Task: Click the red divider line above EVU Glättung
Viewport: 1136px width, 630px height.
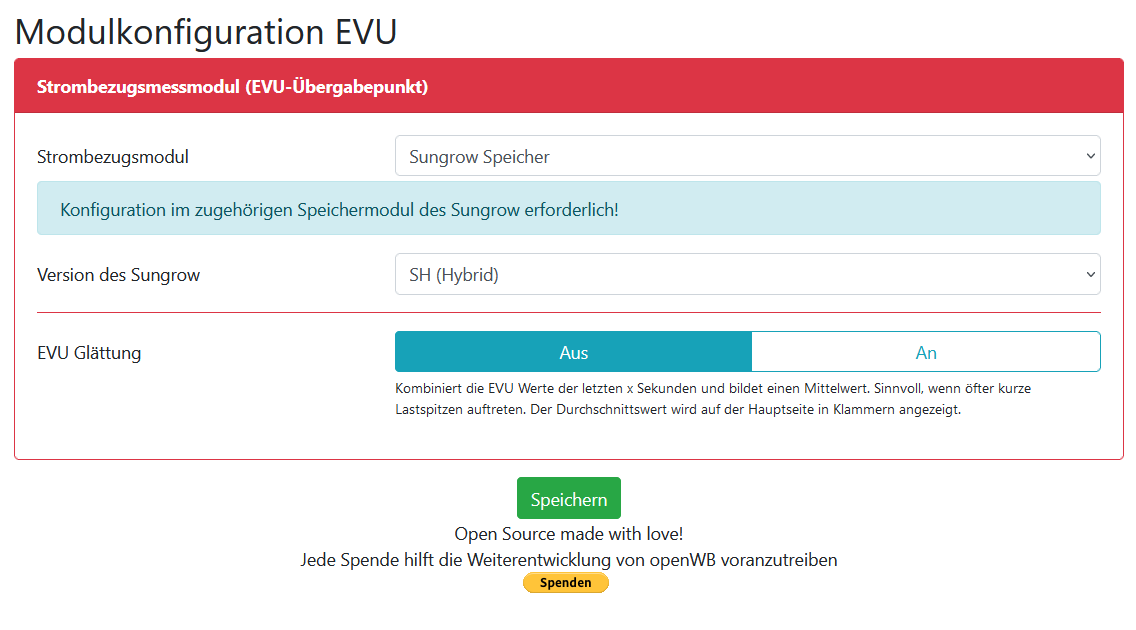Action: pos(568,313)
